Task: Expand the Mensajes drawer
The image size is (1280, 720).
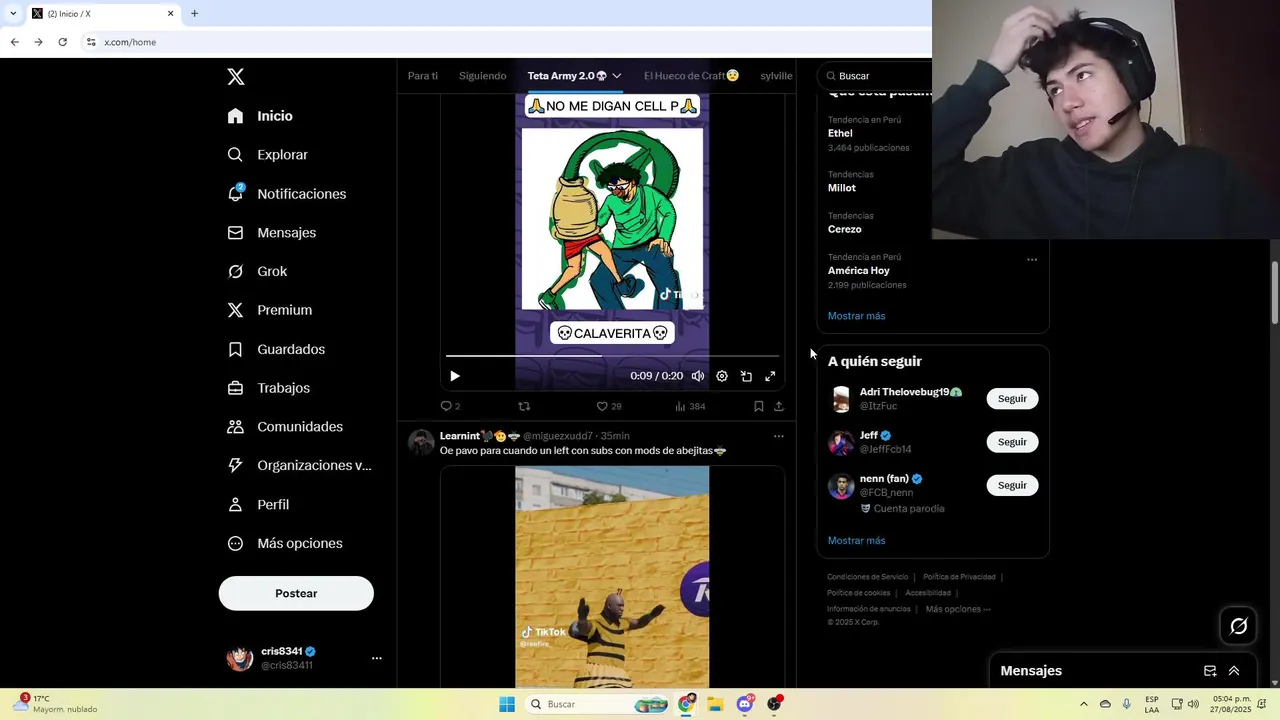Action: [1234, 671]
